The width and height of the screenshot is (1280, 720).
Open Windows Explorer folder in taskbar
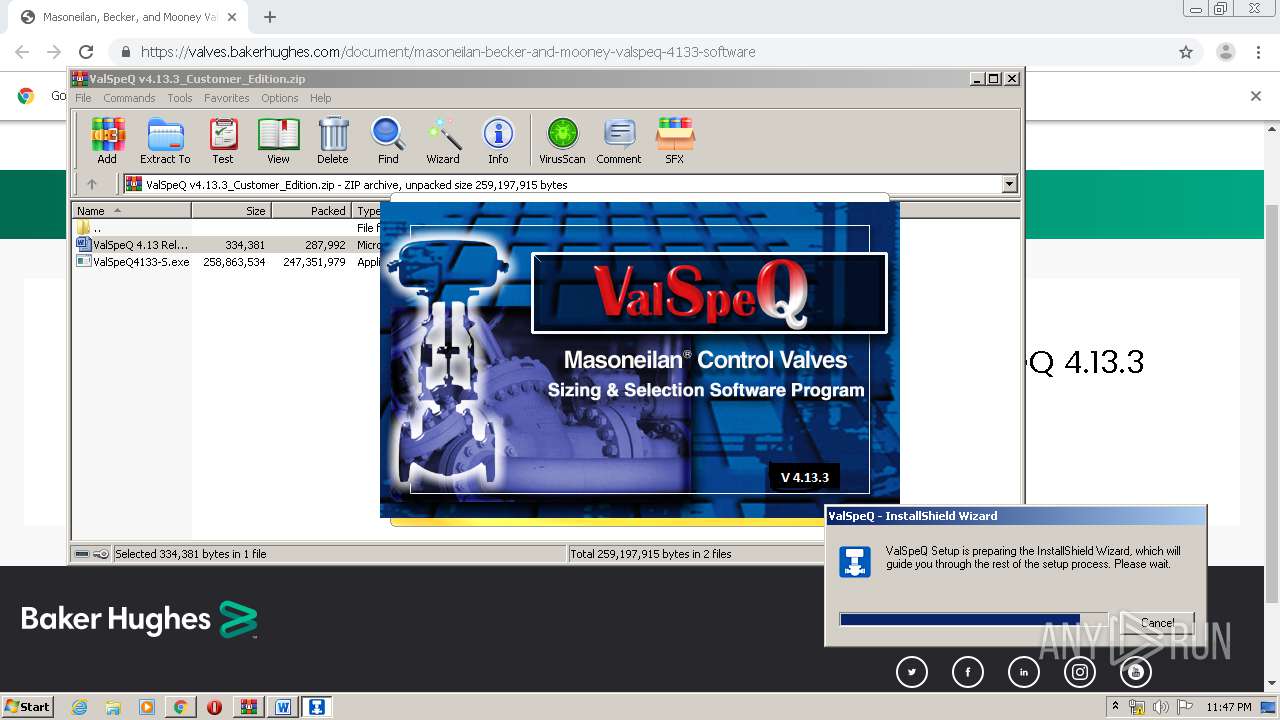[113, 707]
